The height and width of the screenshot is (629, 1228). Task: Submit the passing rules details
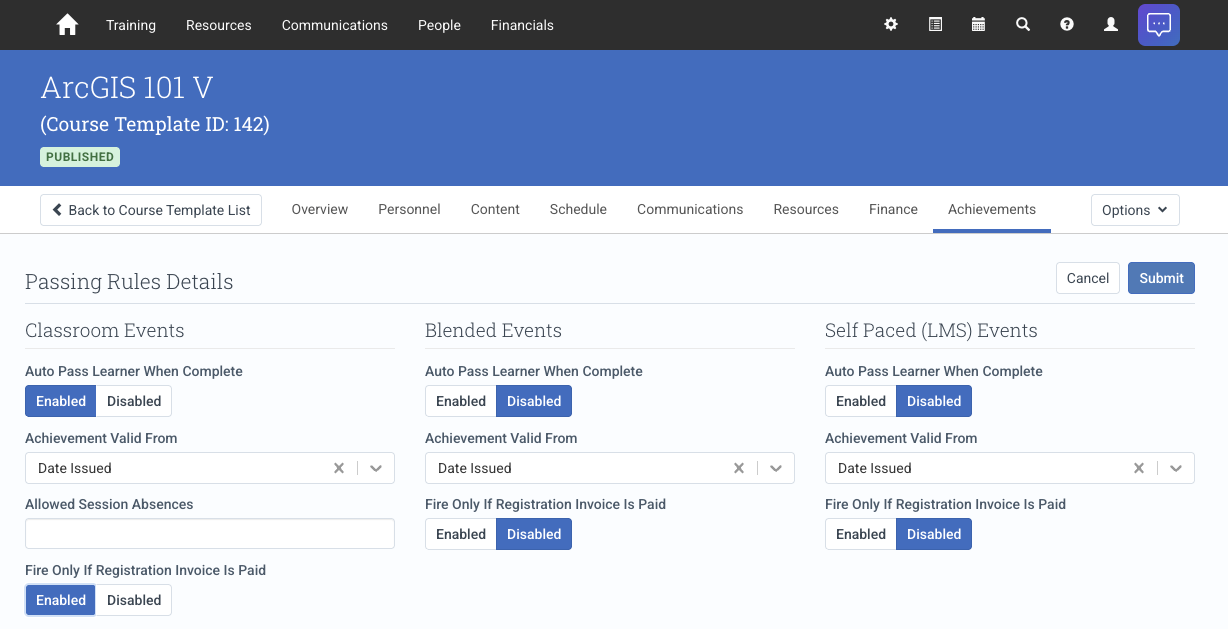[x=1161, y=278]
